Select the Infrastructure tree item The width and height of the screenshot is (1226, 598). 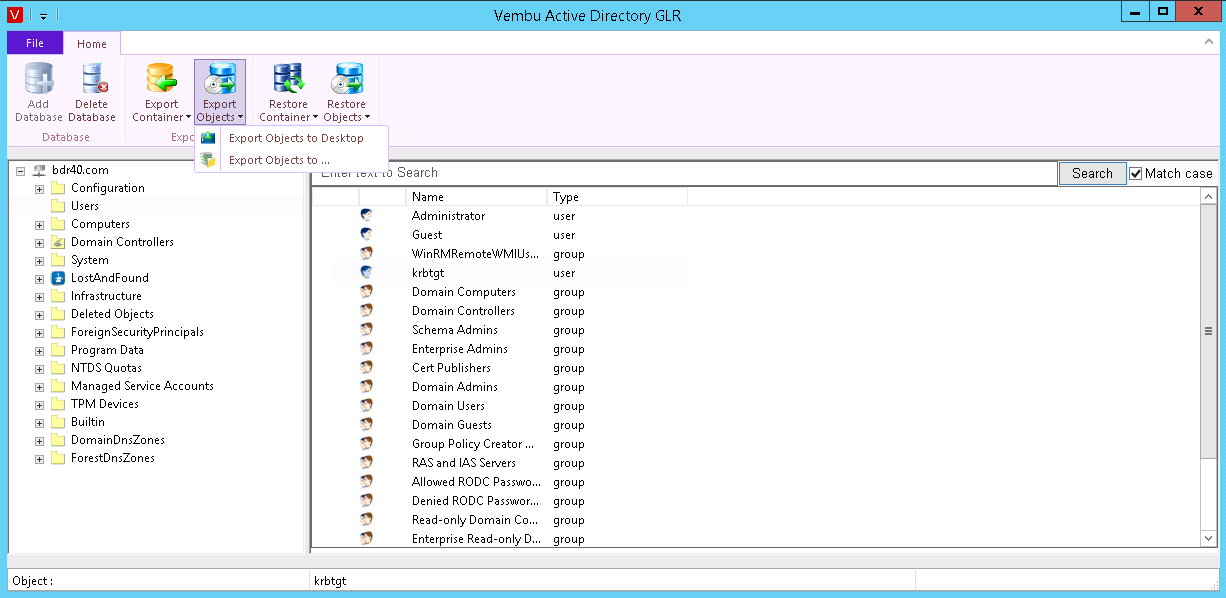click(106, 296)
